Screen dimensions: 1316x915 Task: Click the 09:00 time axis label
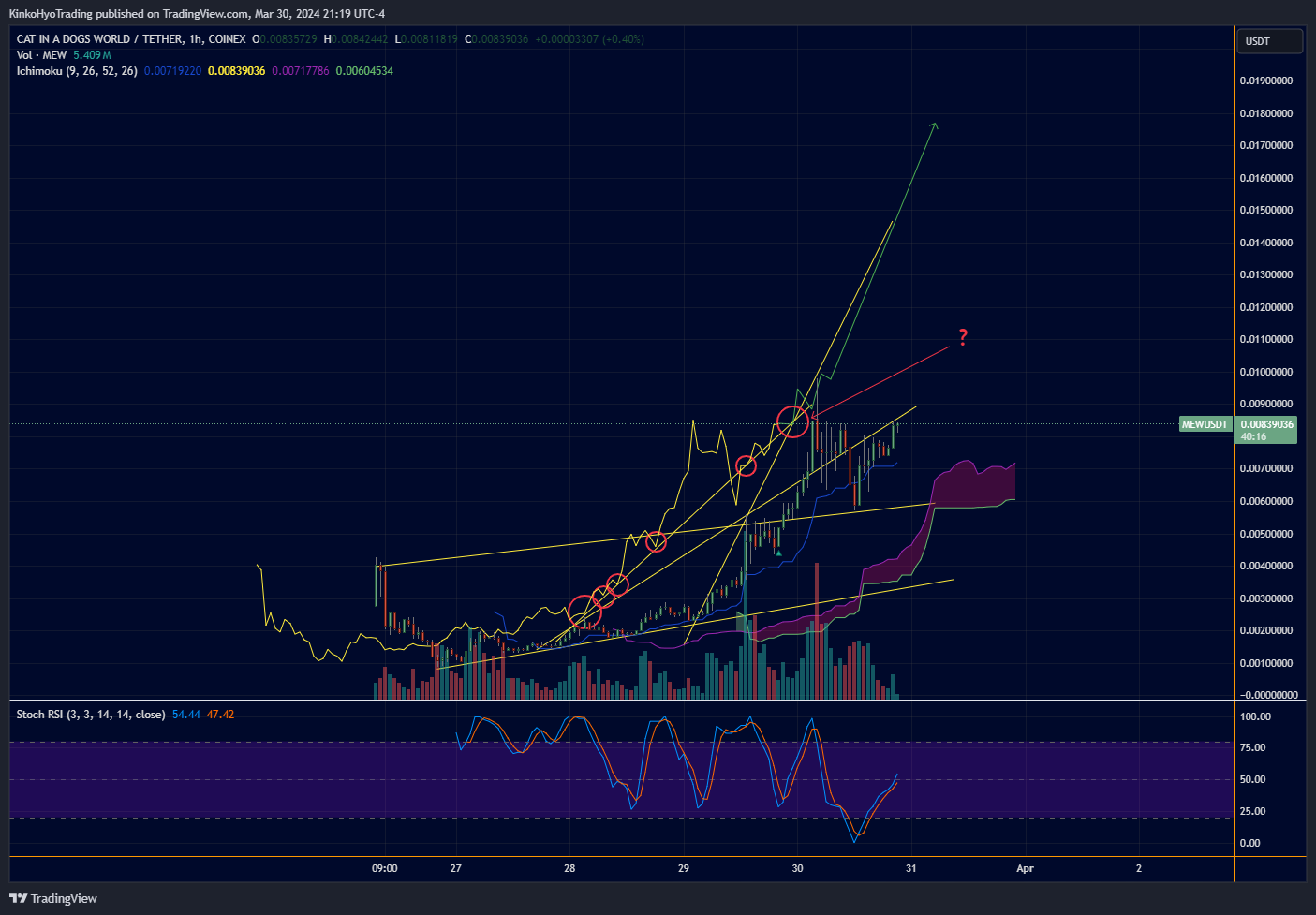[385, 868]
